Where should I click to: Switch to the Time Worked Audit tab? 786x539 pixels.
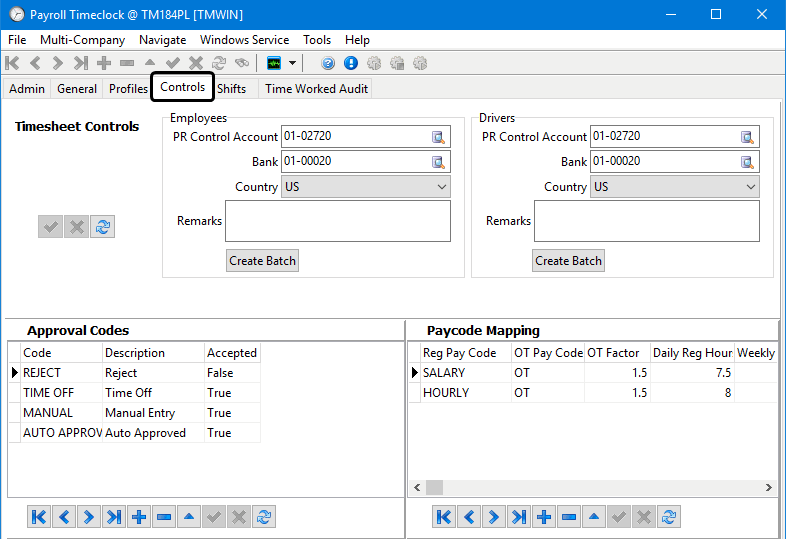(x=316, y=89)
